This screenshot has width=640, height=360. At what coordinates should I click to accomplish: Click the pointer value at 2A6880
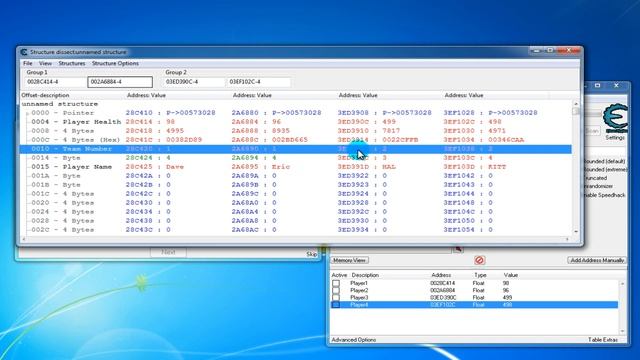[297, 113]
